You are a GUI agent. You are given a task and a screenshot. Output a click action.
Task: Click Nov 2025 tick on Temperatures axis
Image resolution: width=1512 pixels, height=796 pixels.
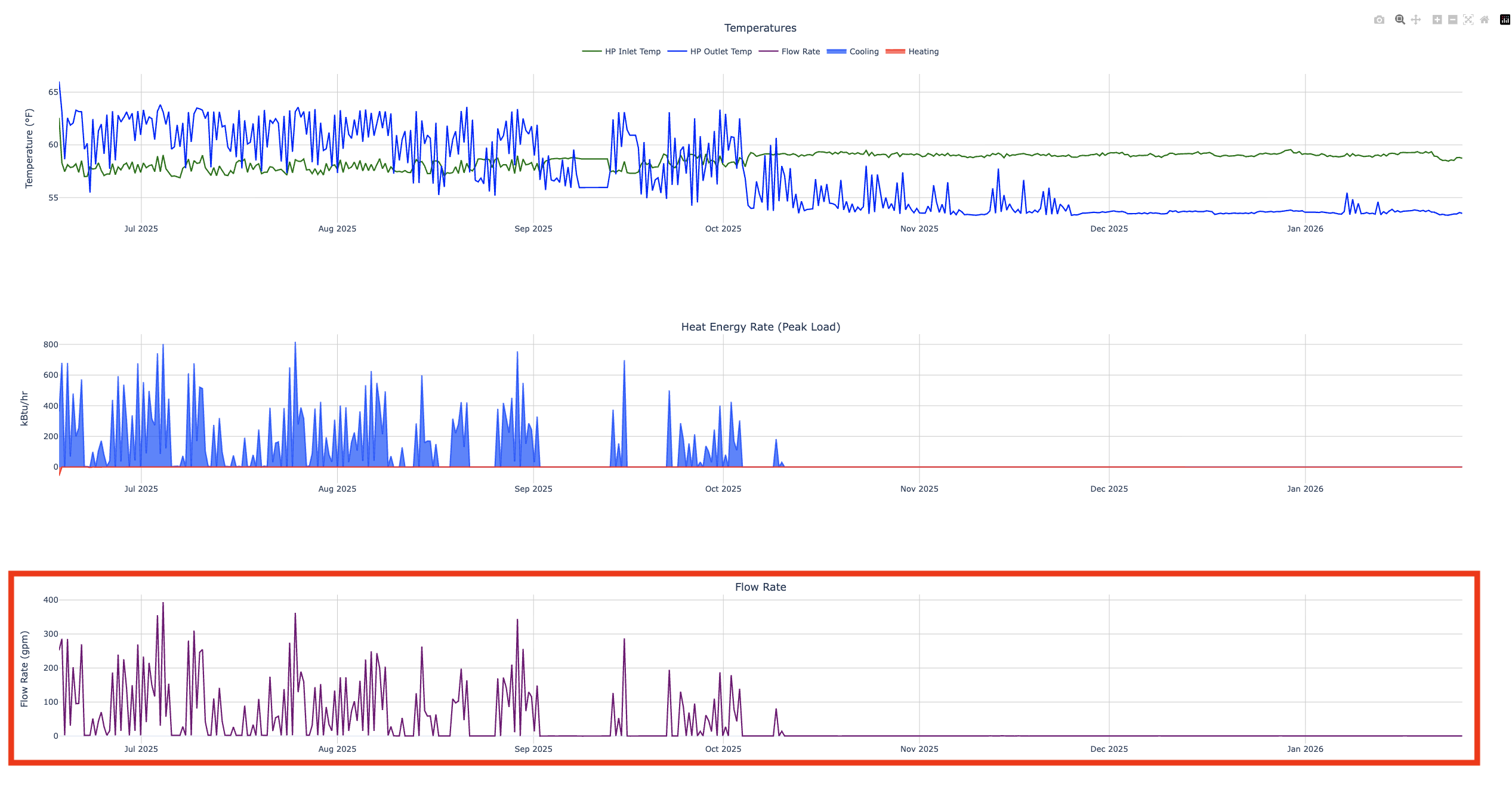pyautogui.click(x=919, y=229)
